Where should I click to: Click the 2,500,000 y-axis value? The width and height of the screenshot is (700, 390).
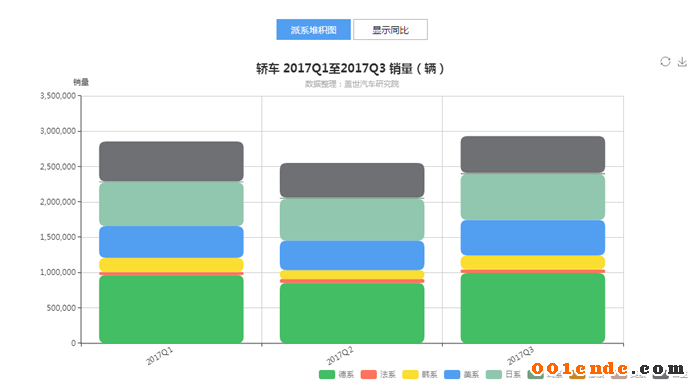58,166
